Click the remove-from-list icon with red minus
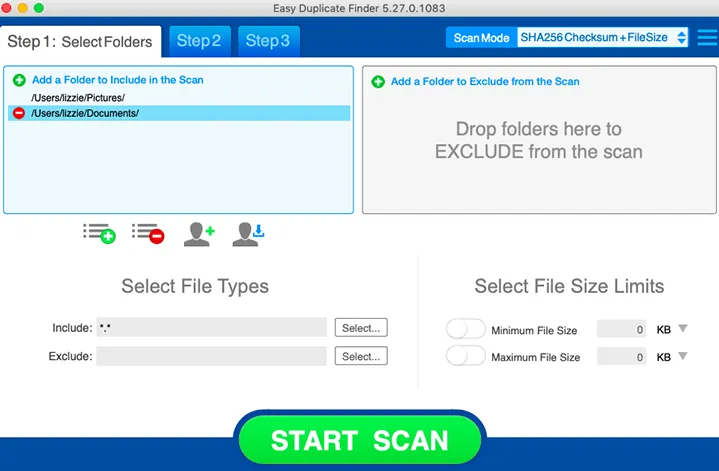 pos(148,233)
